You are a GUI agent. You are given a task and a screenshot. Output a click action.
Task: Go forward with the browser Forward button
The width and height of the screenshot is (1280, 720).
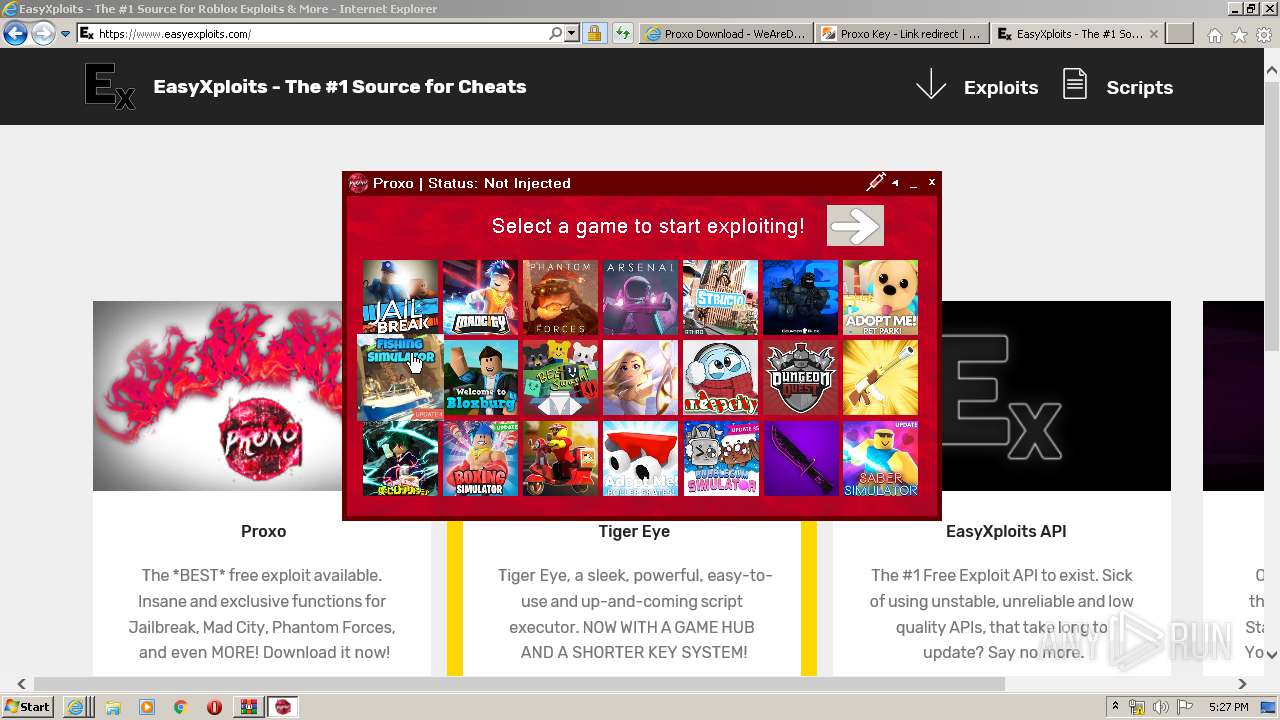(x=42, y=34)
